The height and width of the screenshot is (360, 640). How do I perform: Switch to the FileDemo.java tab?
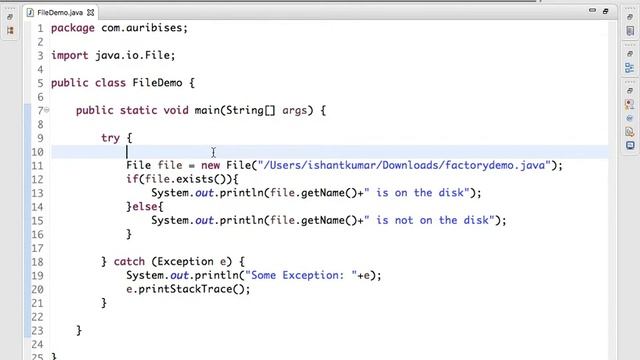[60, 13]
